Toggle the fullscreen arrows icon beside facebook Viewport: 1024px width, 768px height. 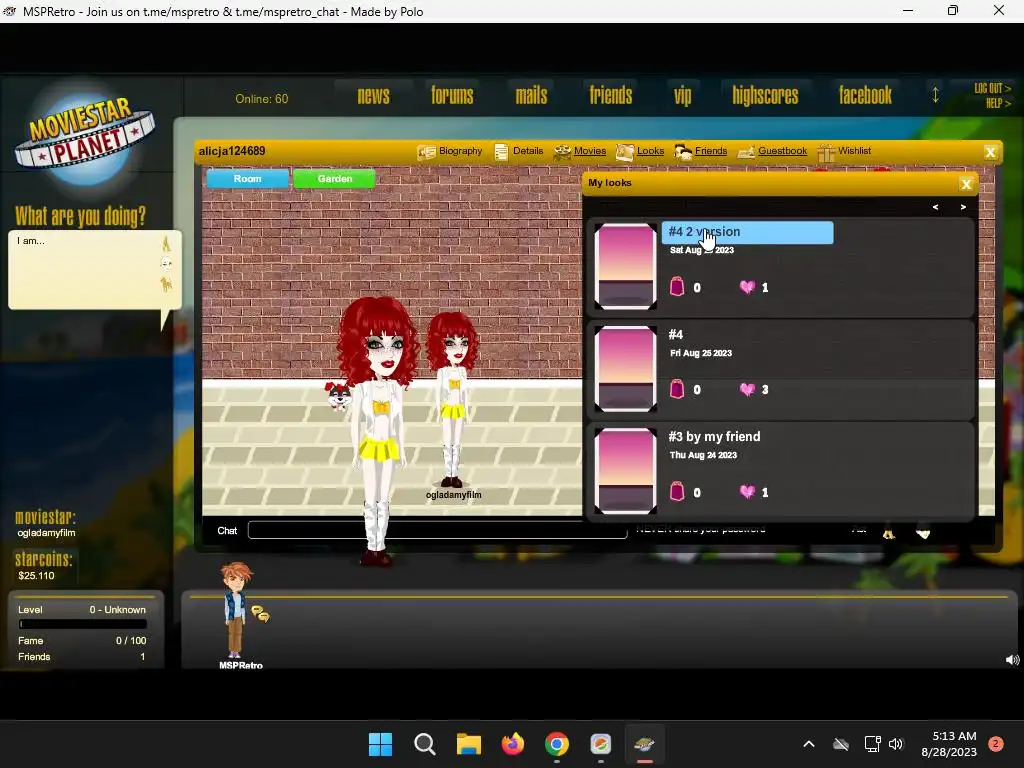point(935,95)
